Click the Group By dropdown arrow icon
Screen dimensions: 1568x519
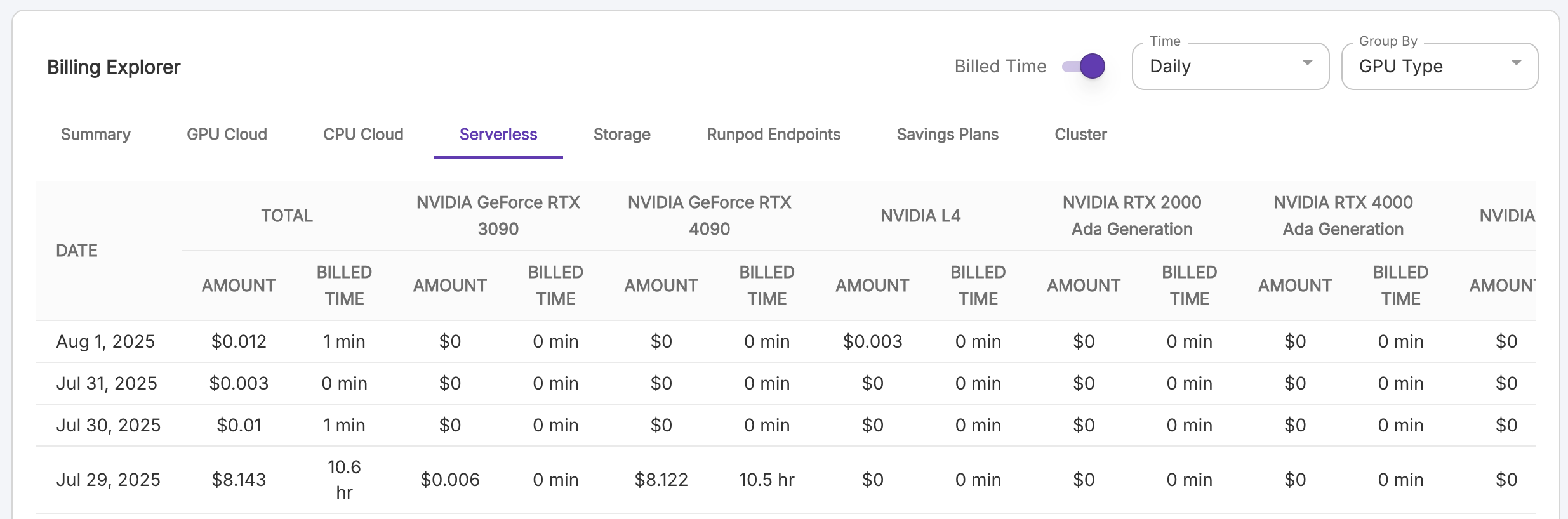(x=1517, y=63)
